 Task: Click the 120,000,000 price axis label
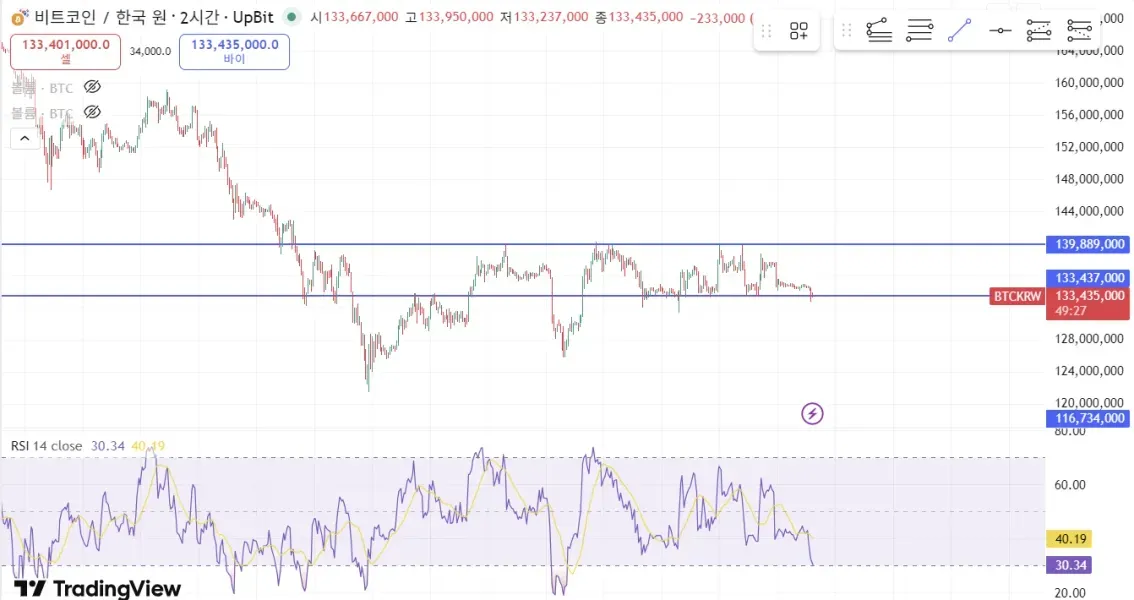tap(1088, 402)
